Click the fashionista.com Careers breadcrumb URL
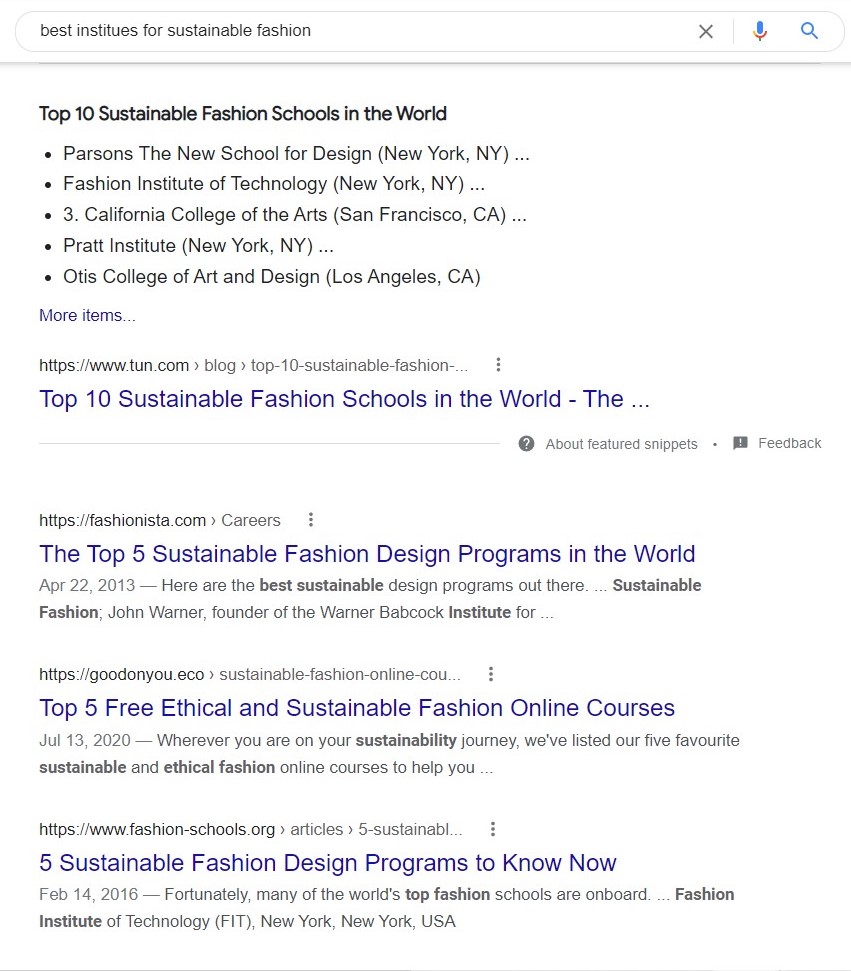 tap(159, 520)
